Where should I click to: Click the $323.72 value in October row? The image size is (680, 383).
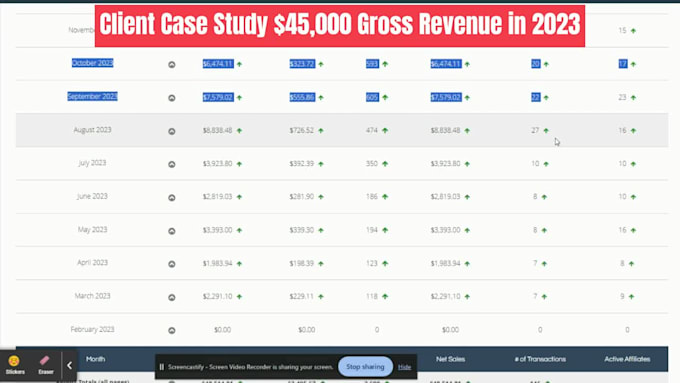[x=302, y=64]
